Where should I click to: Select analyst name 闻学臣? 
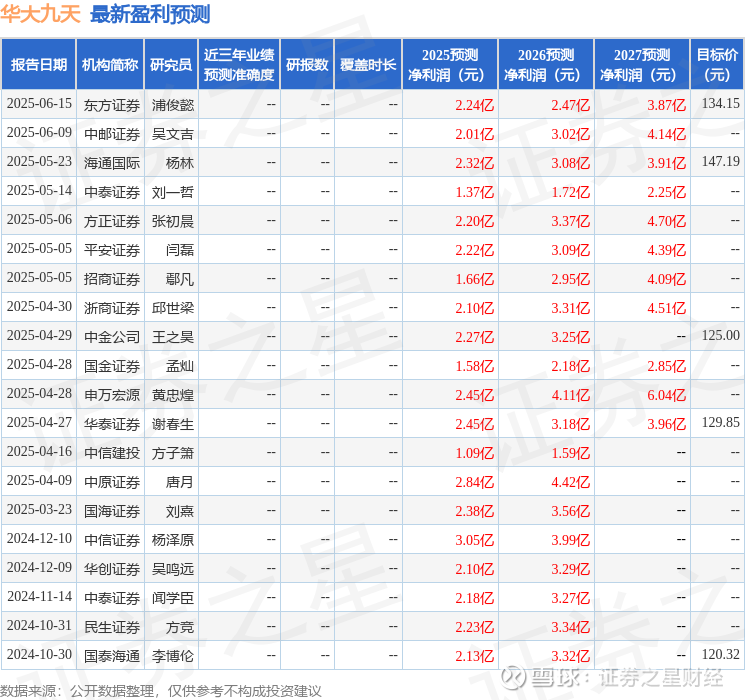[x=172, y=598]
